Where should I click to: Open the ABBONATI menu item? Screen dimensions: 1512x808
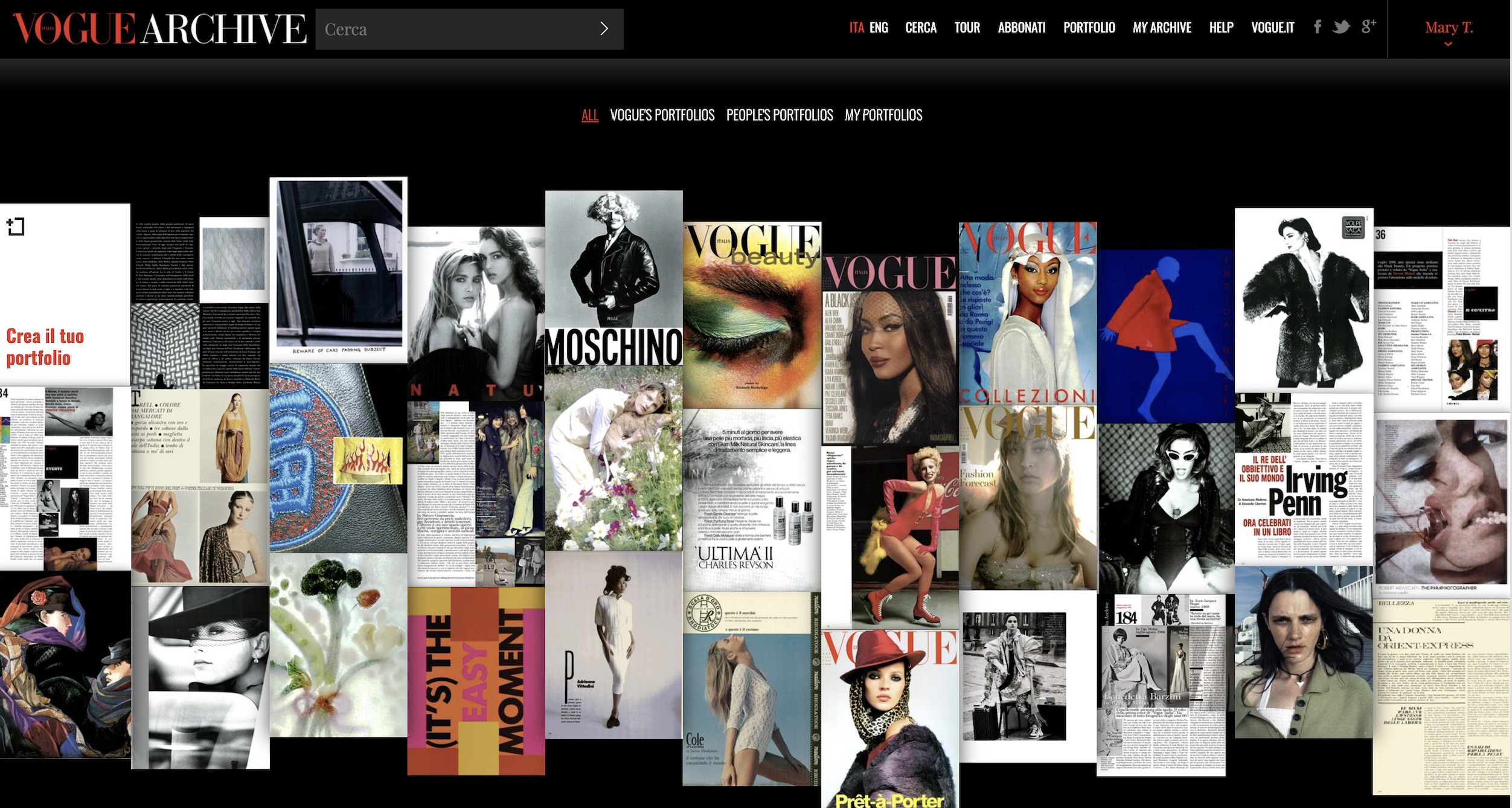[x=1021, y=27]
